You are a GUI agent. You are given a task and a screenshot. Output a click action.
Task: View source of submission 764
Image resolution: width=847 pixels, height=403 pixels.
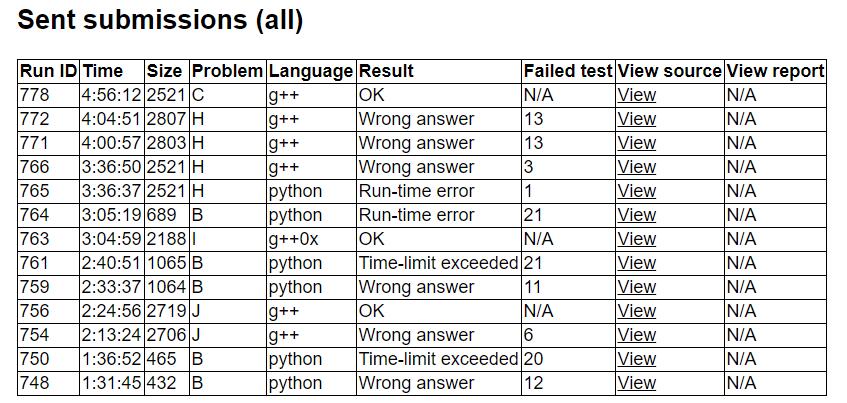(x=636, y=215)
